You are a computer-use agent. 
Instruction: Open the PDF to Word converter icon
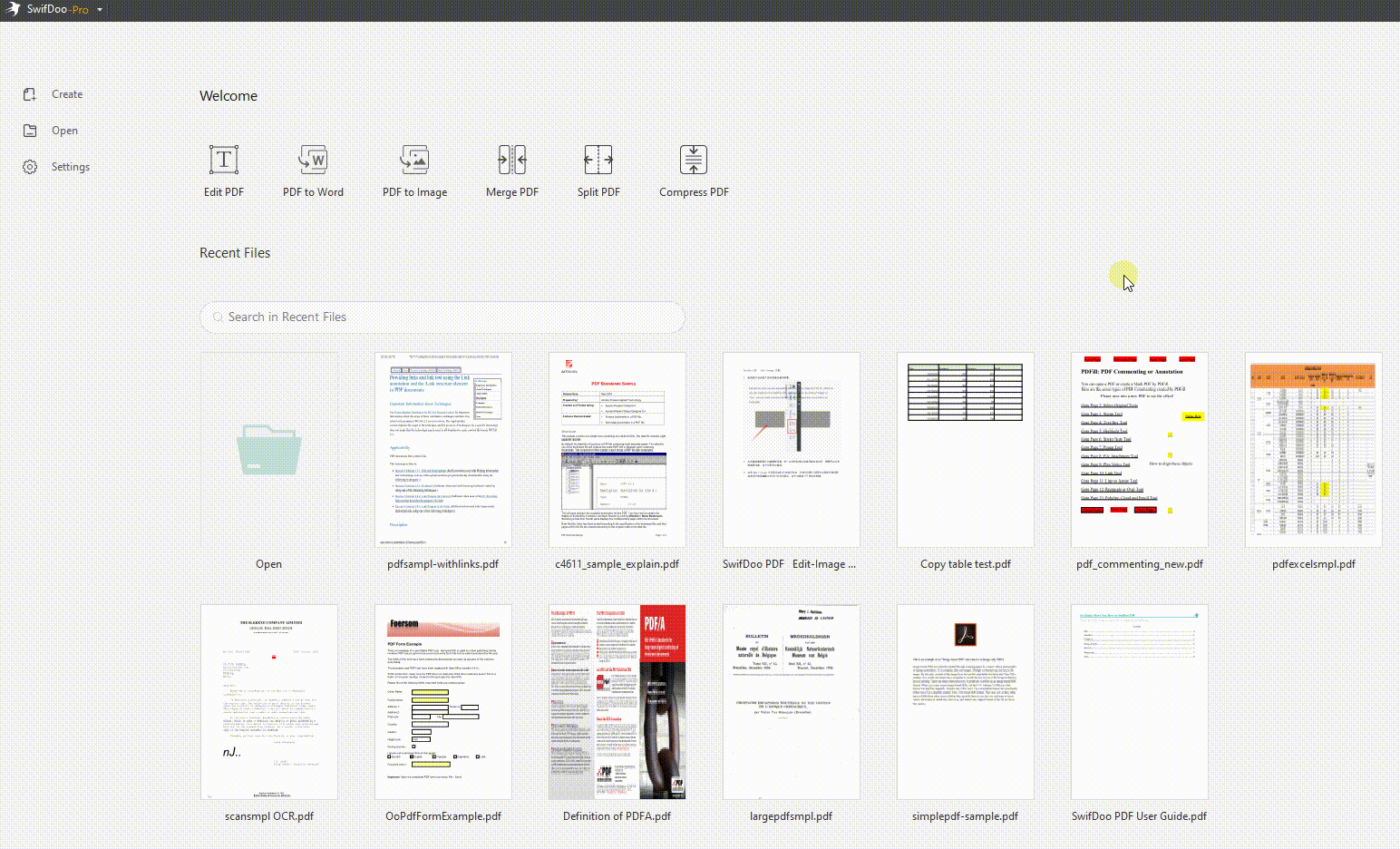[x=313, y=160]
